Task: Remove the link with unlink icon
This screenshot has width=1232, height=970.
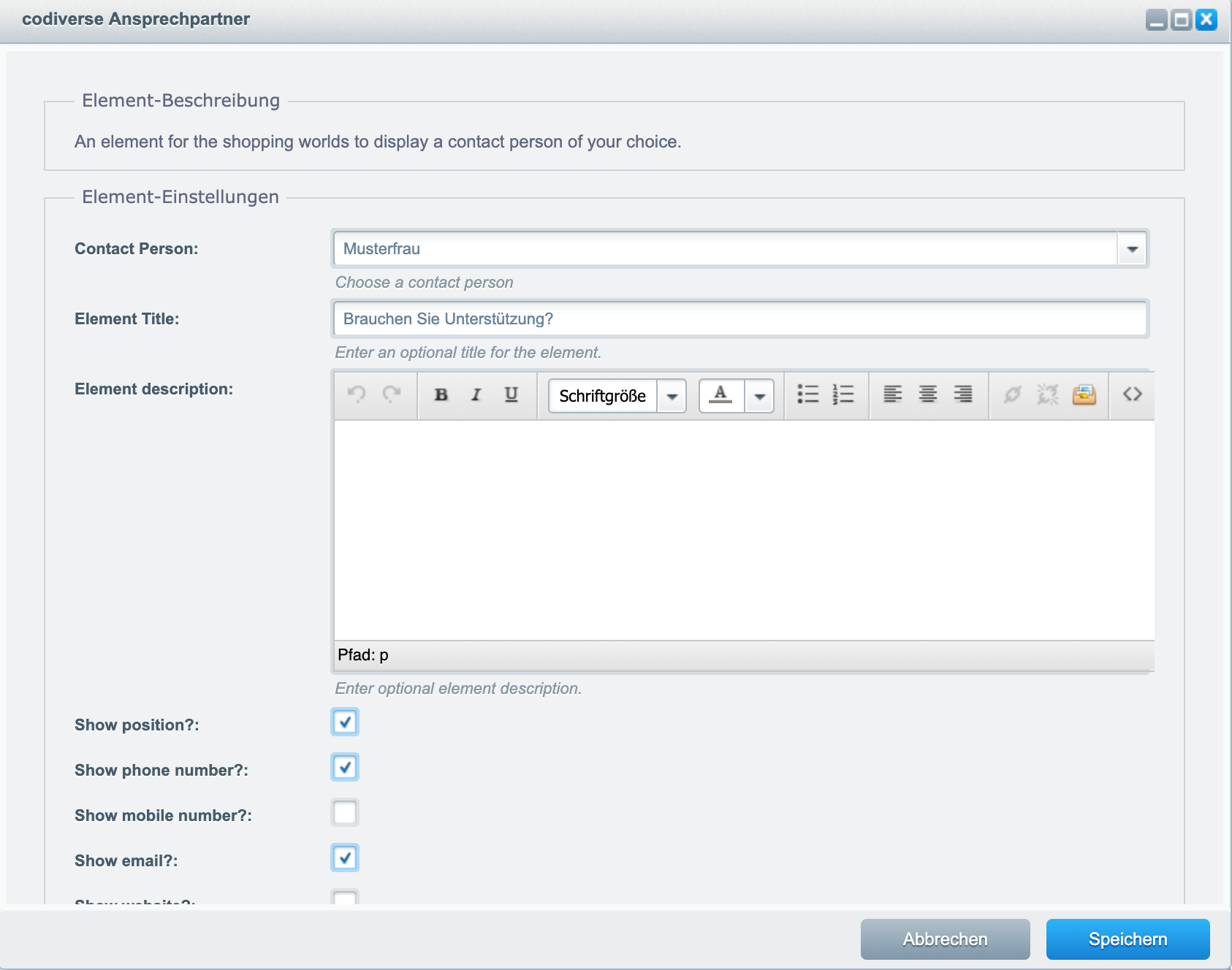Action: coord(1048,394)
